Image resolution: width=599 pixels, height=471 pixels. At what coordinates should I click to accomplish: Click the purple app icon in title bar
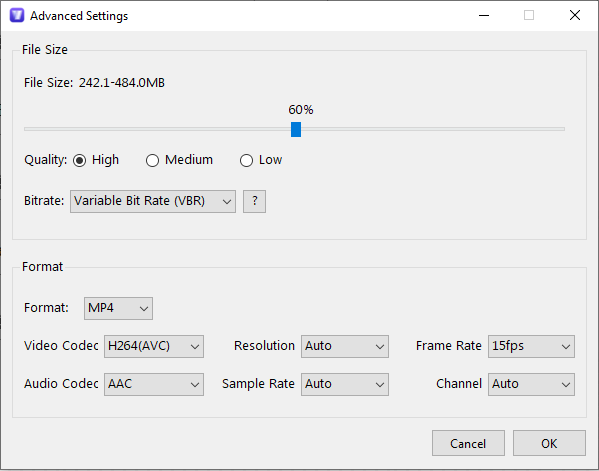pos(17,15)
